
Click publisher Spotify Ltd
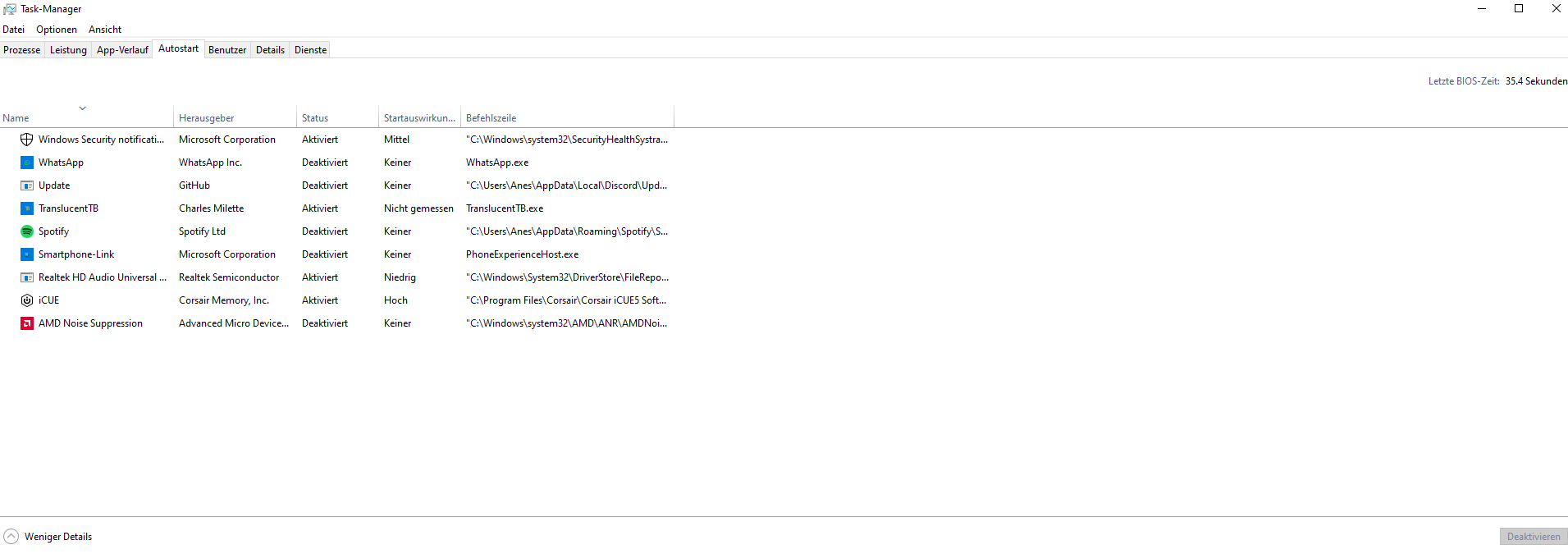click(x=202, y=231)
